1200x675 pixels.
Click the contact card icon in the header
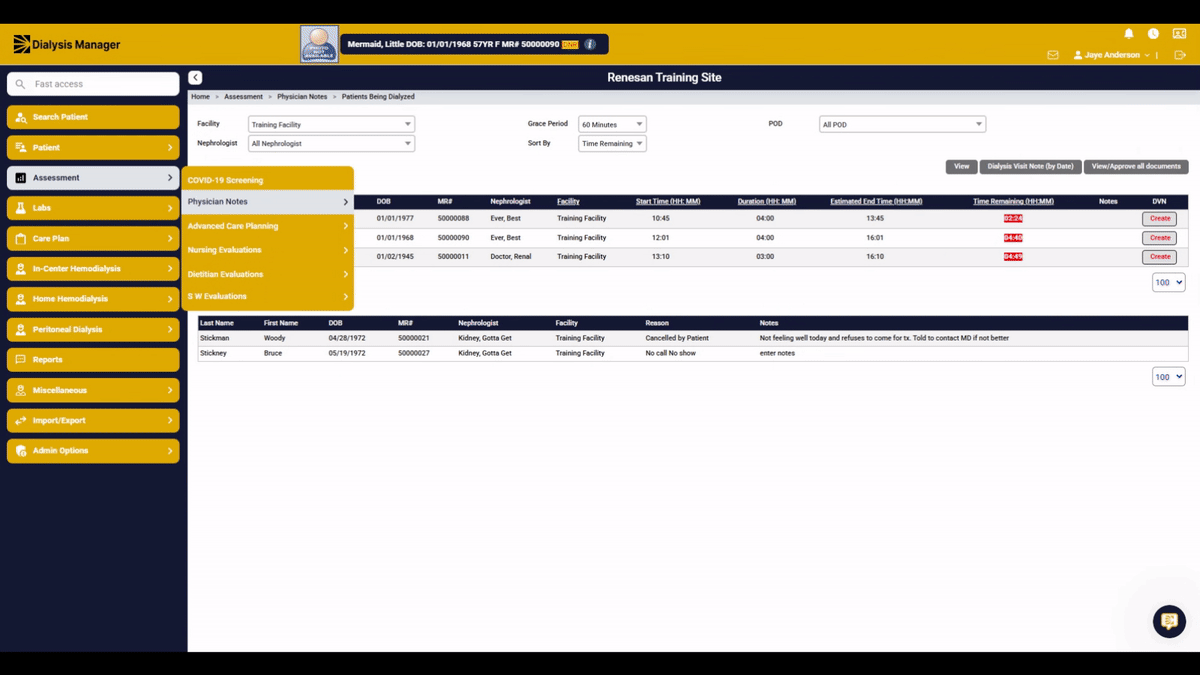[1179, 34]
